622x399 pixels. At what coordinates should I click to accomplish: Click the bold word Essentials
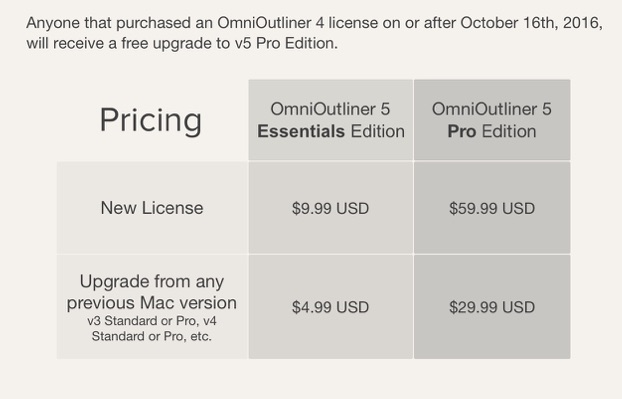click(x=301, y=131)
